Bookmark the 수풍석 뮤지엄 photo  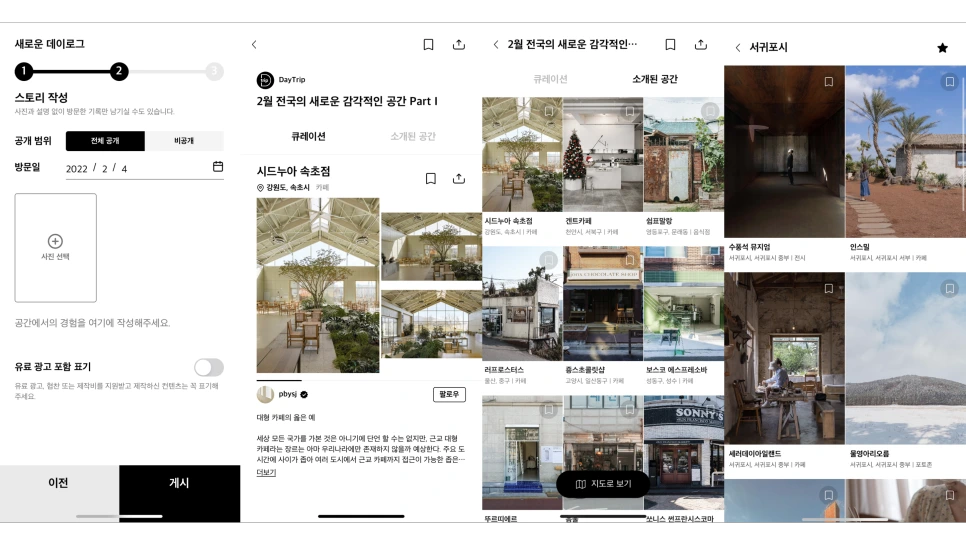pyautogui.click(x=829, y=82)
